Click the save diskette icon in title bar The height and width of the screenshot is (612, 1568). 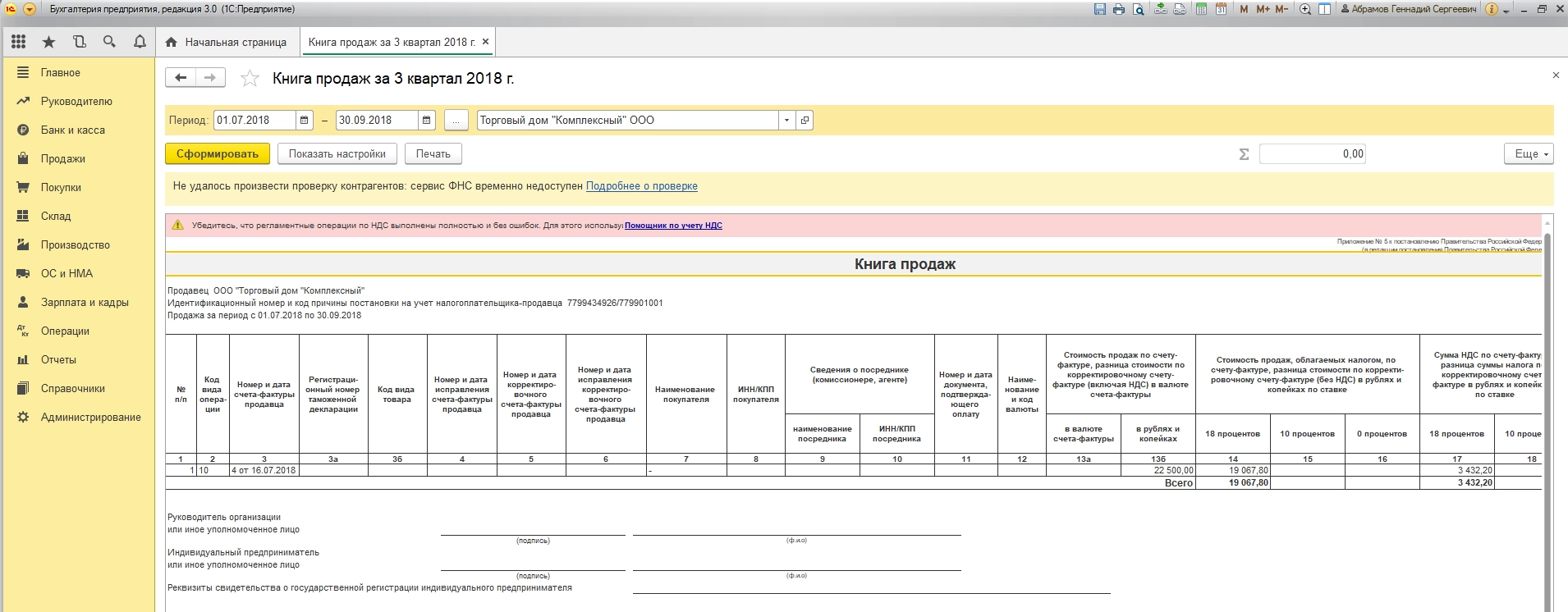tap(1100, 9)
